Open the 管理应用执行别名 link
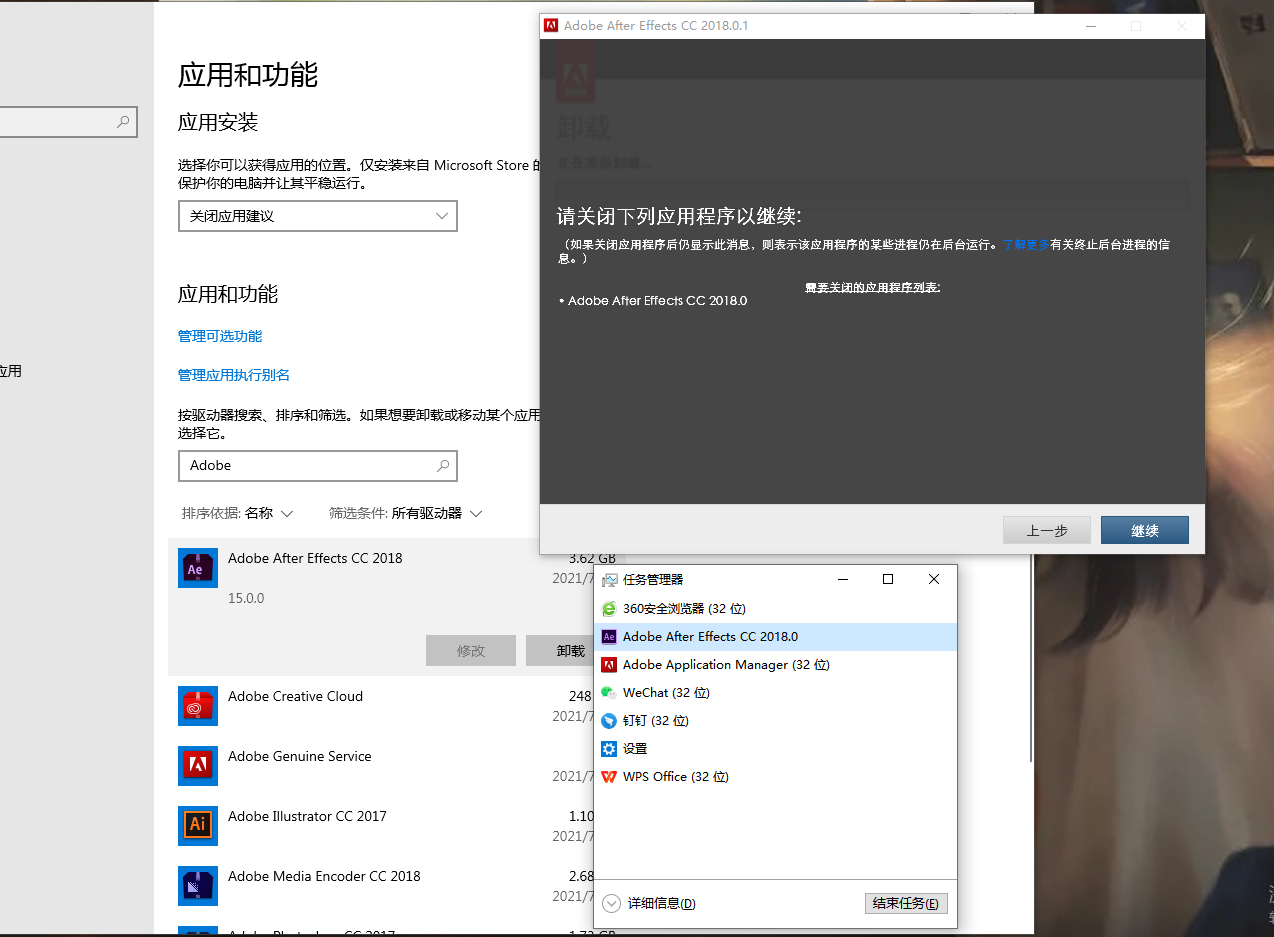This screenshot has width=1274, height=937. 234,375
